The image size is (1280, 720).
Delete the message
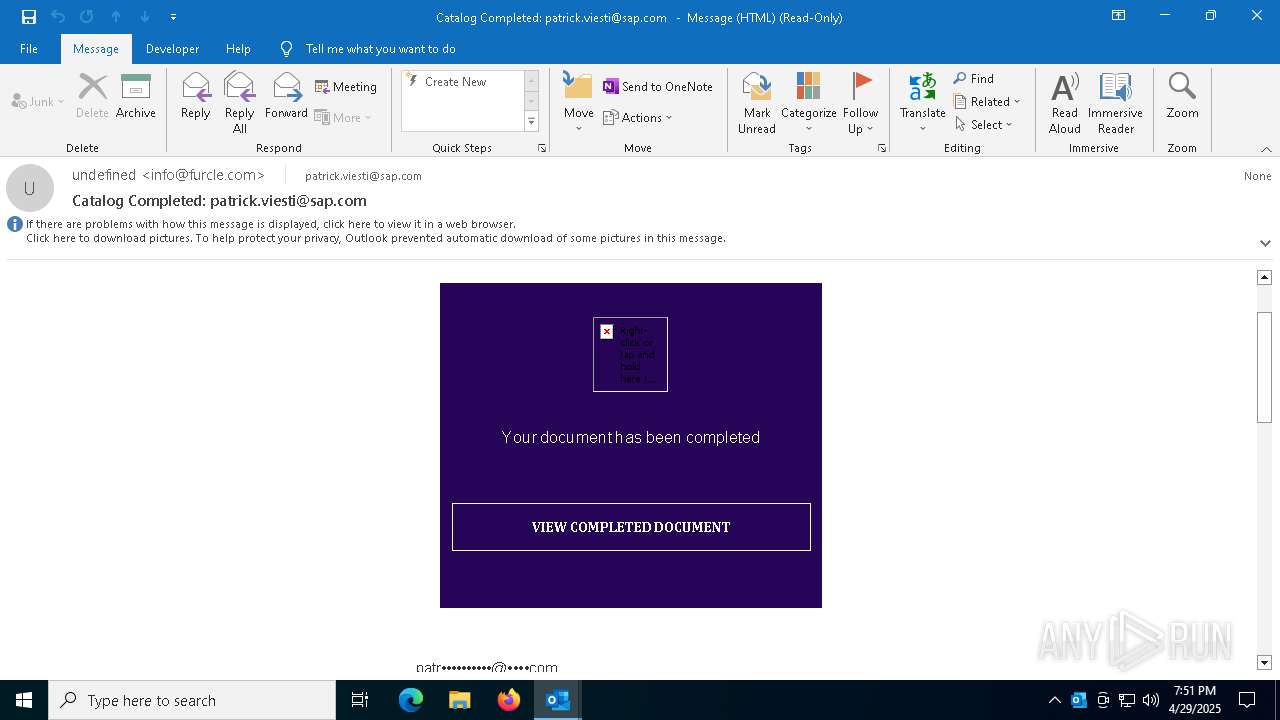click(x=92, y=96)
